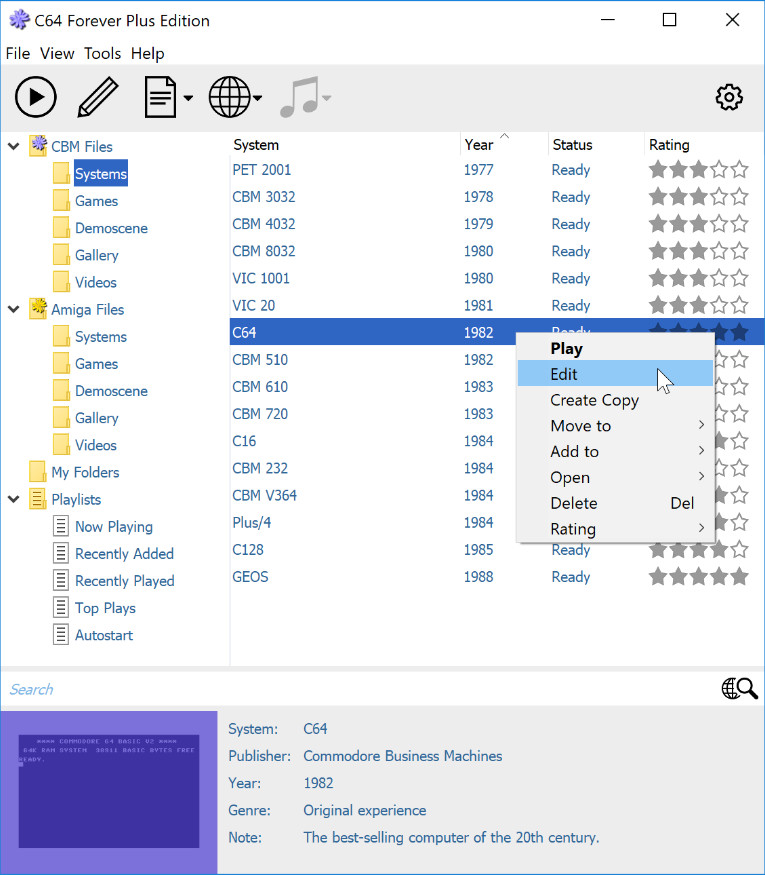Click the pencil Edit toolbar icon
Image resolution: width=765 pixels, height=875 pixels.
(x=98, y=97)
